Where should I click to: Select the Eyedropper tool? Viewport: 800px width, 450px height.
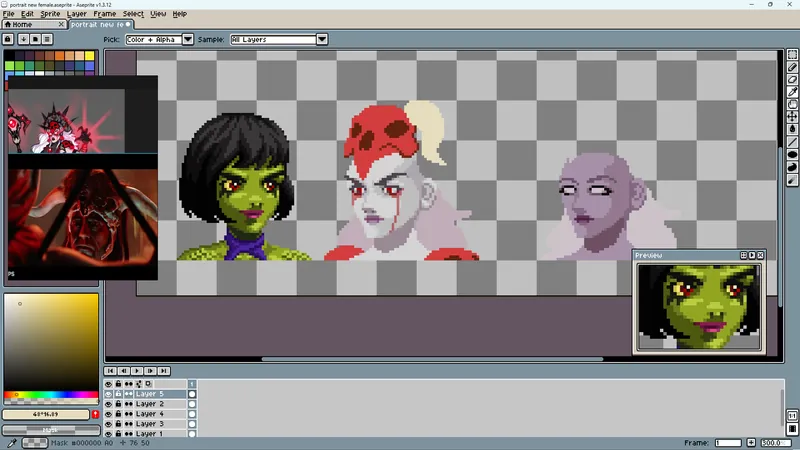792,92
